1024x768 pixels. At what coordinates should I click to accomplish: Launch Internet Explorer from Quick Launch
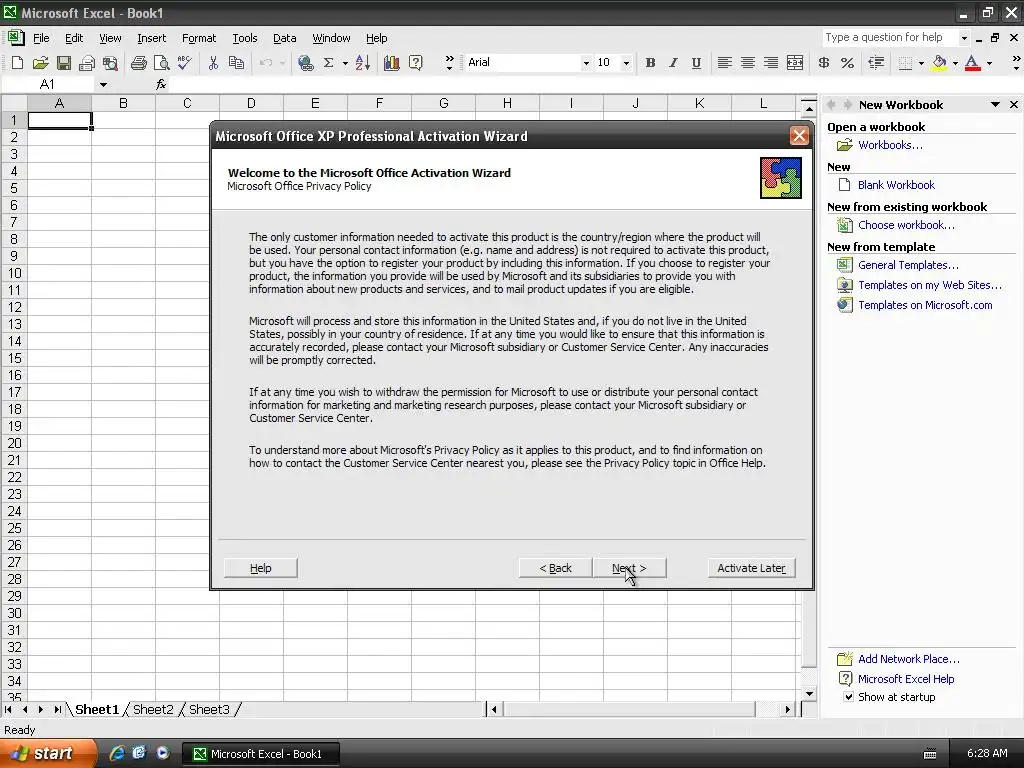pyautogui.click(x=118, y=753)
